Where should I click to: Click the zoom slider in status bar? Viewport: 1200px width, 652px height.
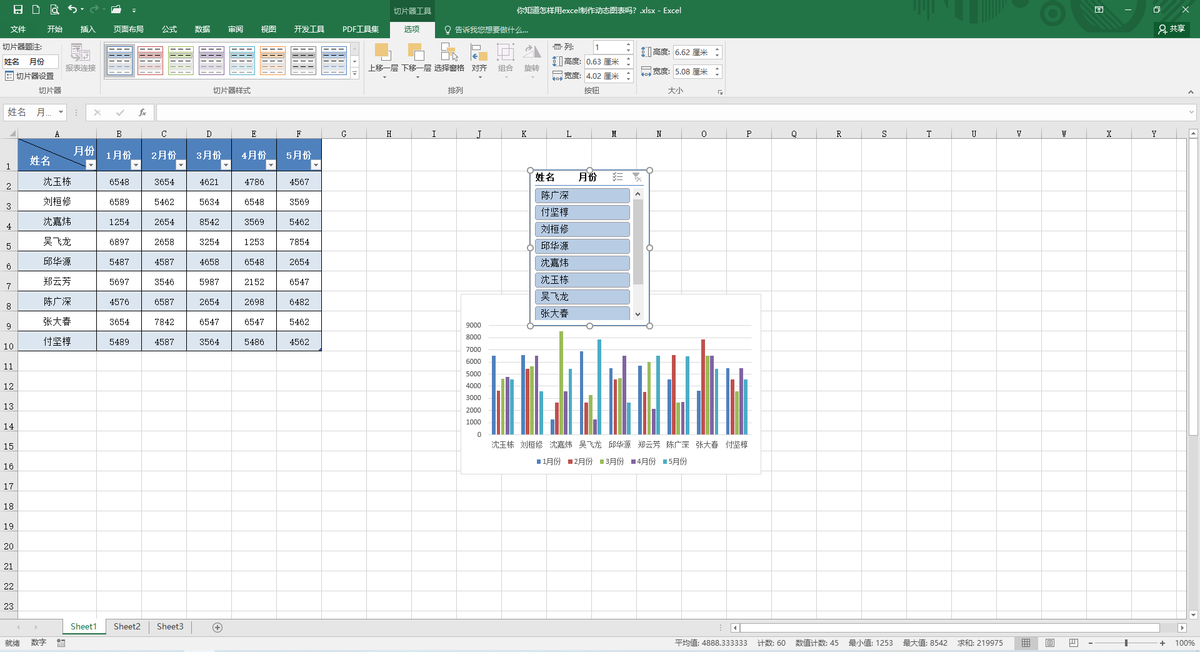(1127, 643)
